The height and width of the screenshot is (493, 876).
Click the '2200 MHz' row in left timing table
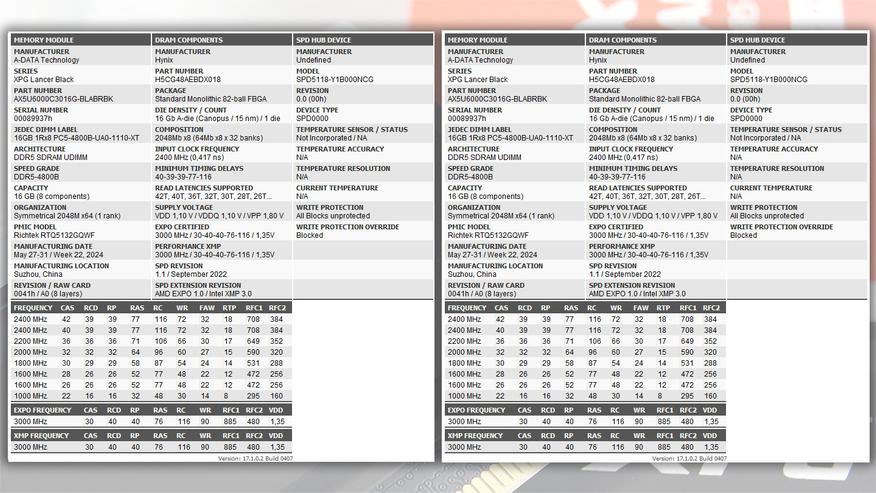point(151,341)
